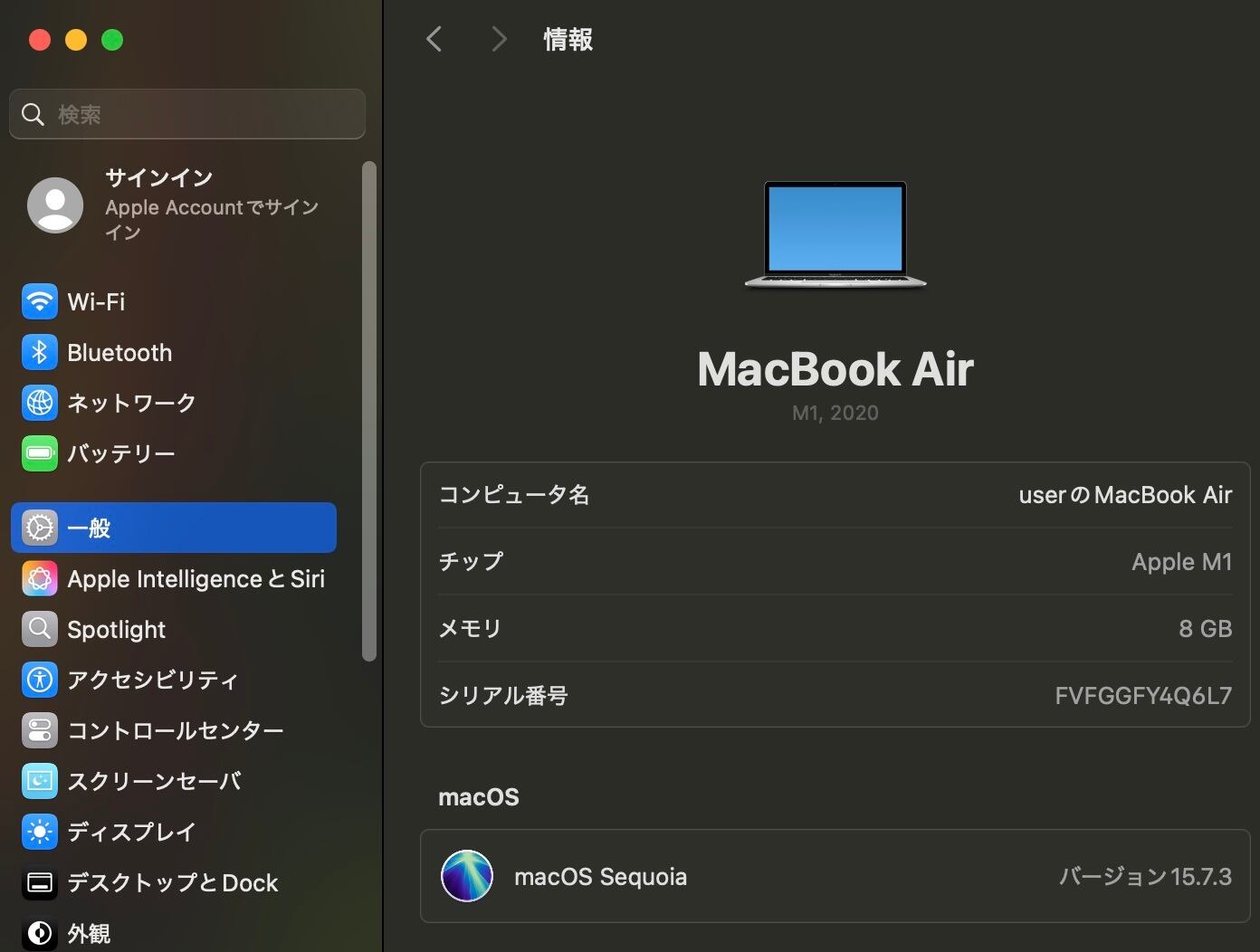The height and width of the screenshot is (952, 1260).
Task: Click the user avatar icon
Action: (55, 205)
